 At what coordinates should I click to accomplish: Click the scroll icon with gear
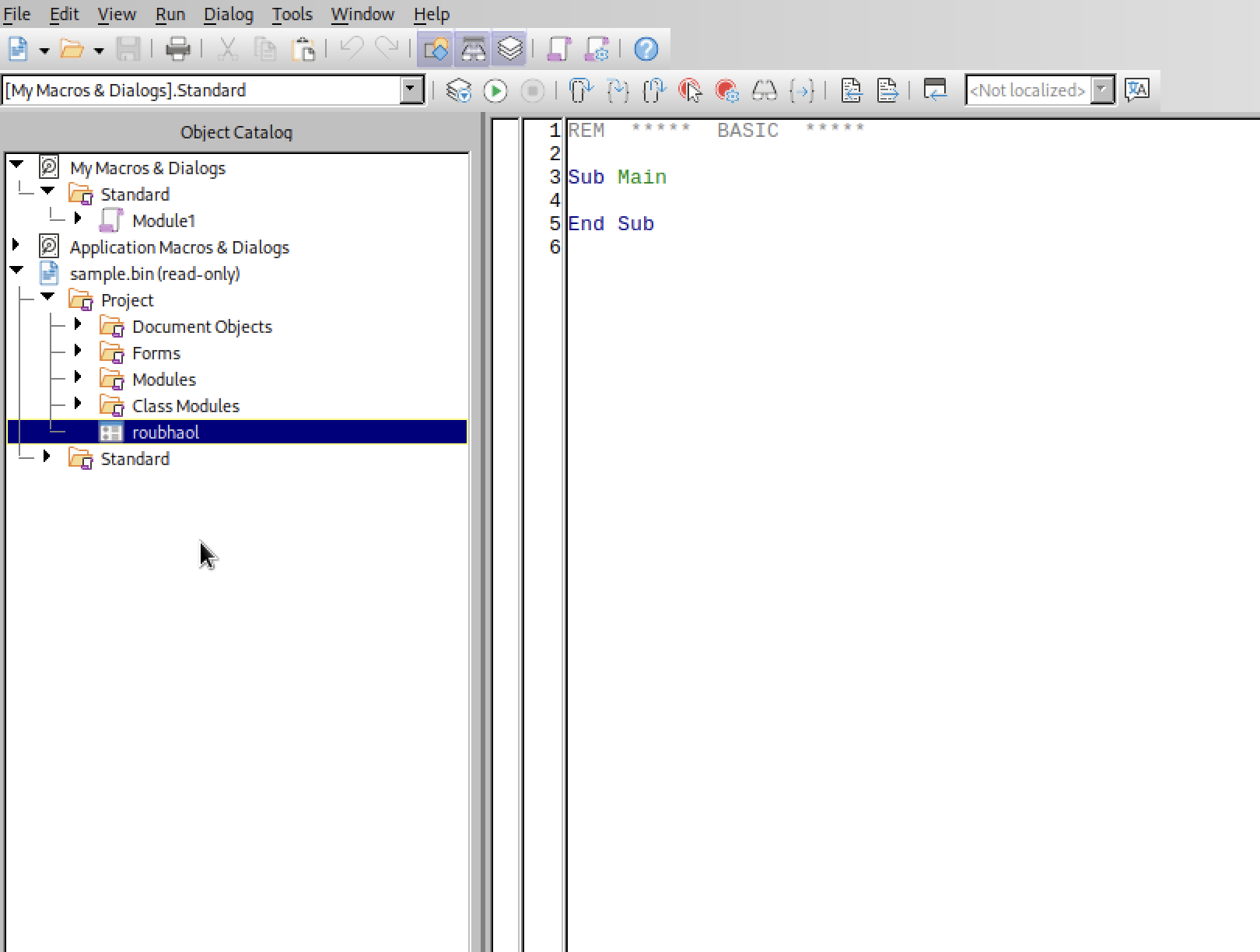597,49
